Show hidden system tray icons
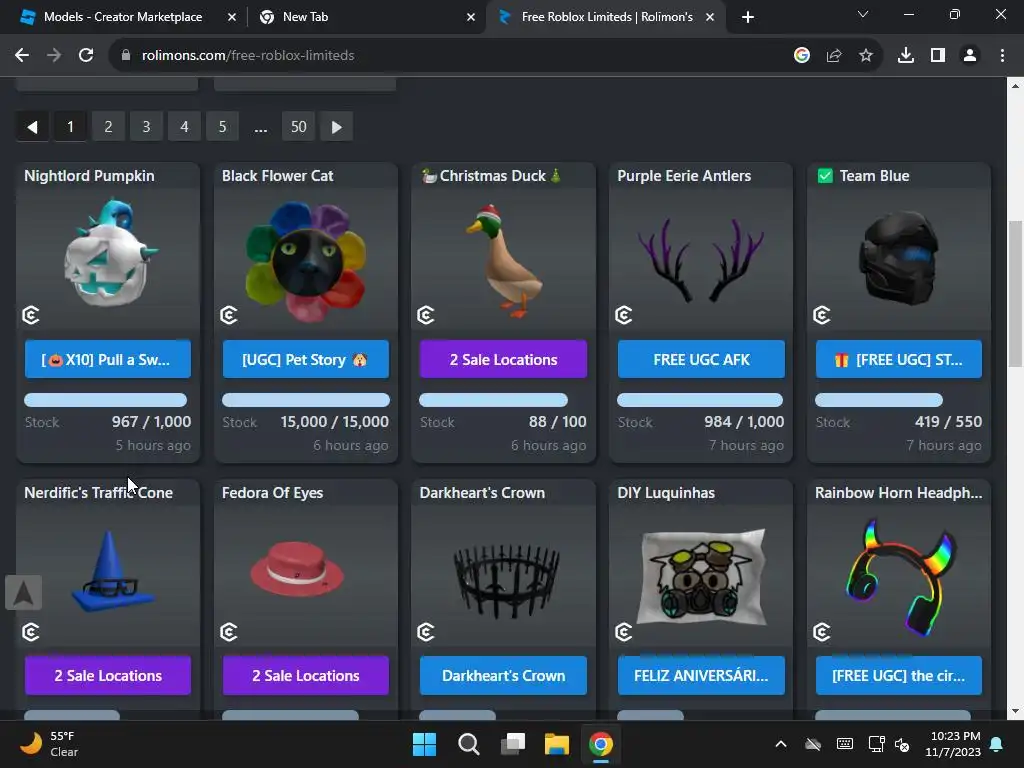Image resolution: width=1024 pixels, height=768 pixels. pyautogui.click(x=780, y=744)
